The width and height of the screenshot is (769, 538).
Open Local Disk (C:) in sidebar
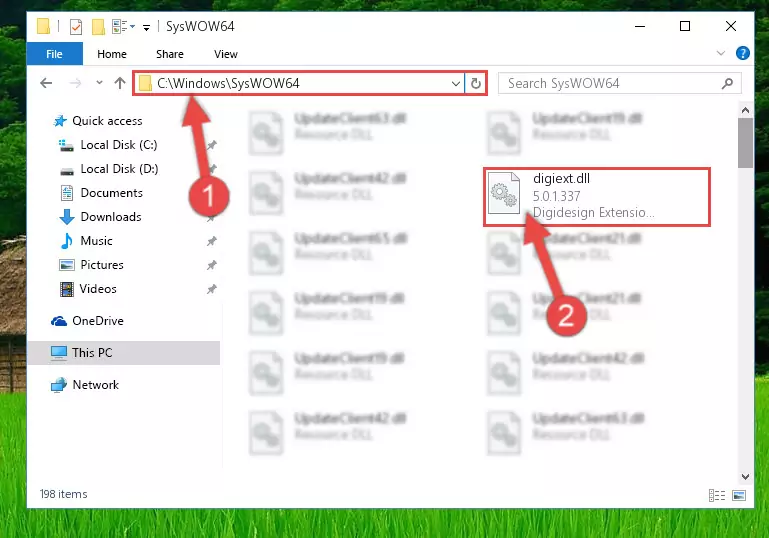tap(119, 145)
